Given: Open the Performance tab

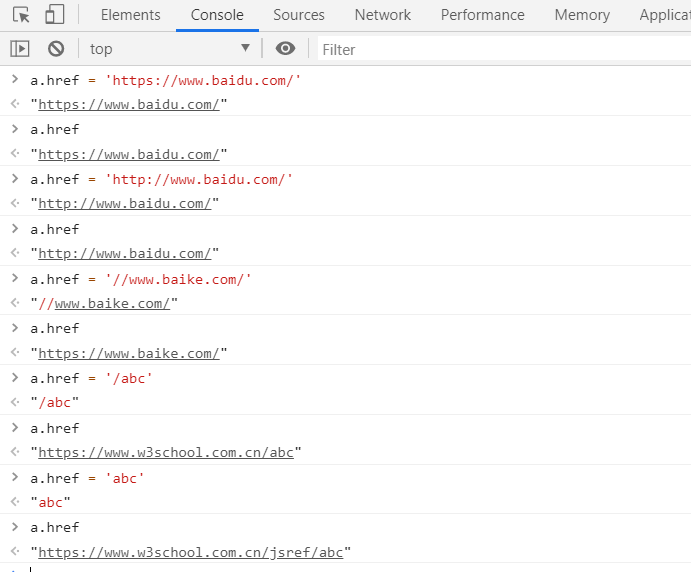Looking at the screenshot, I should tap(482, 15).
